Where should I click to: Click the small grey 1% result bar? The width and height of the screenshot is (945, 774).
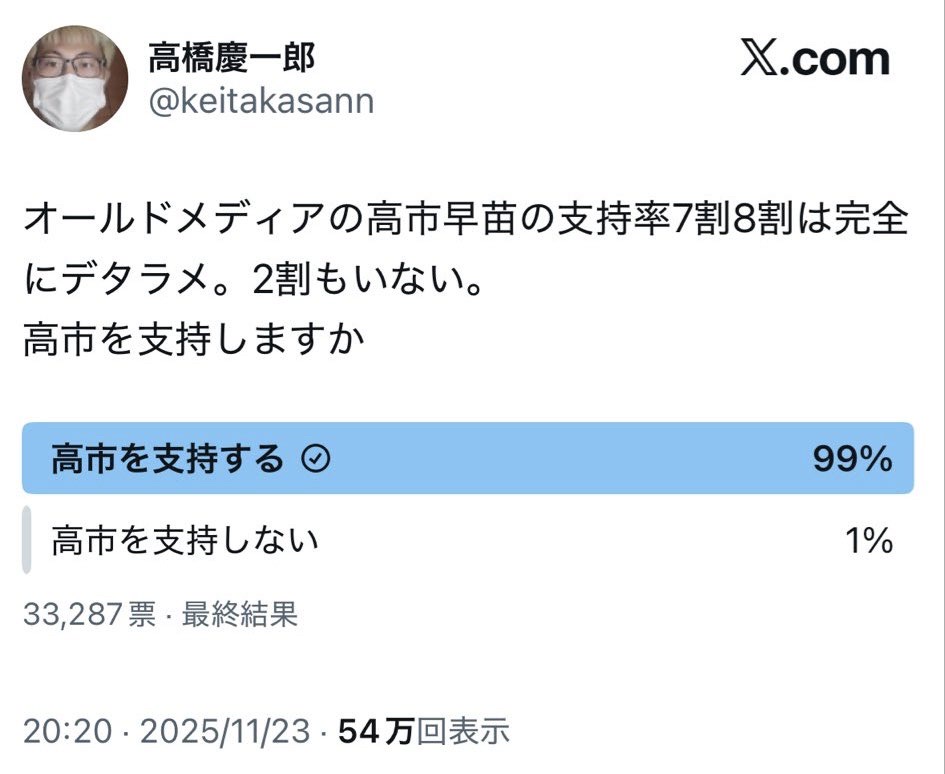(x=27, y=541)
